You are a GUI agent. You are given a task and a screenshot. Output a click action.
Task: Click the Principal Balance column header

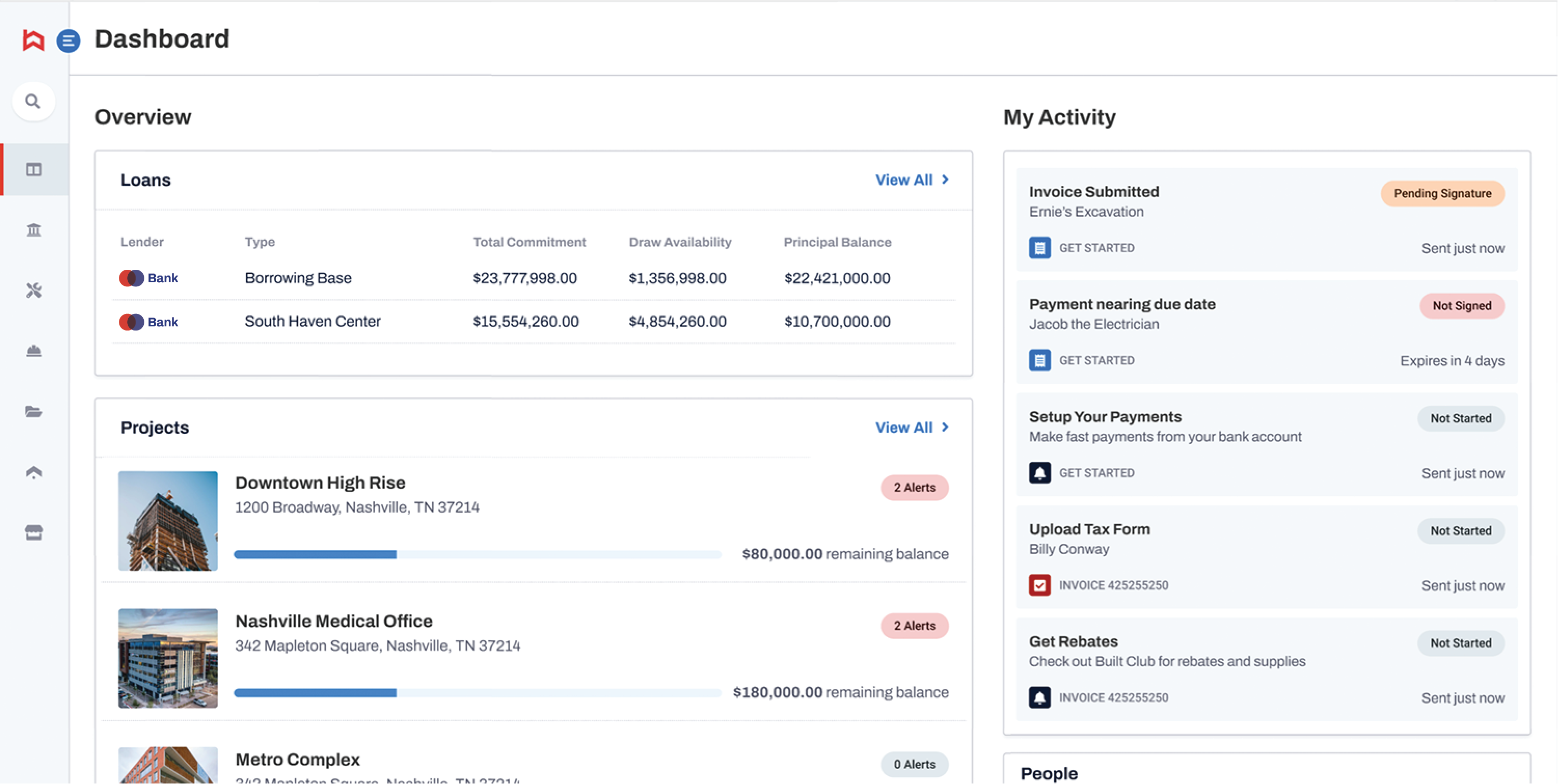coord(838,242)
